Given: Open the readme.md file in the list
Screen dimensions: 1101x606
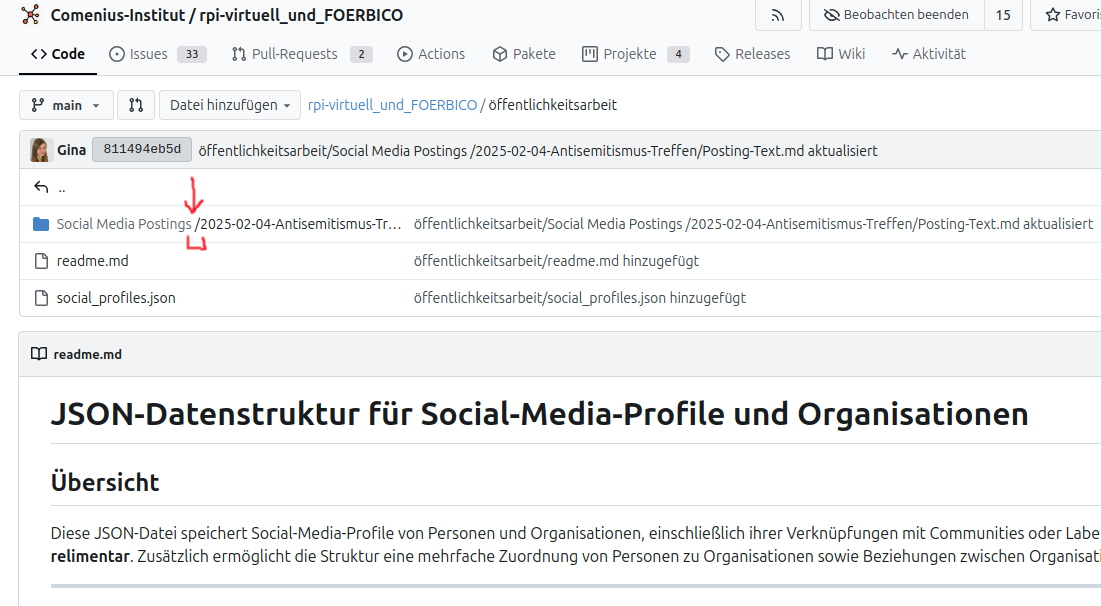Looking at the screenshot, I should 92,261.
